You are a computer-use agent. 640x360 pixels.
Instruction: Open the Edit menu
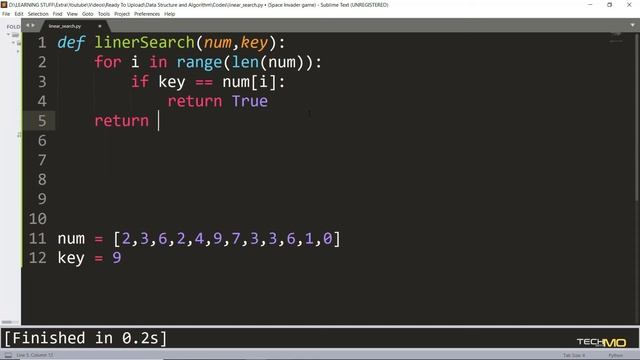(19, 14)
